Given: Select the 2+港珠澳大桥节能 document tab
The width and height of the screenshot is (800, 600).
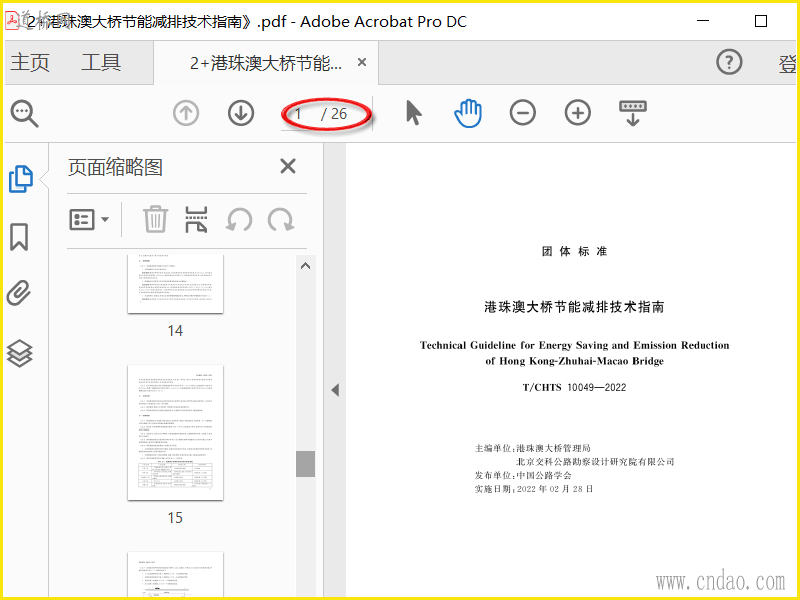Looking at the screenshot, I should (x=266, y=63).
